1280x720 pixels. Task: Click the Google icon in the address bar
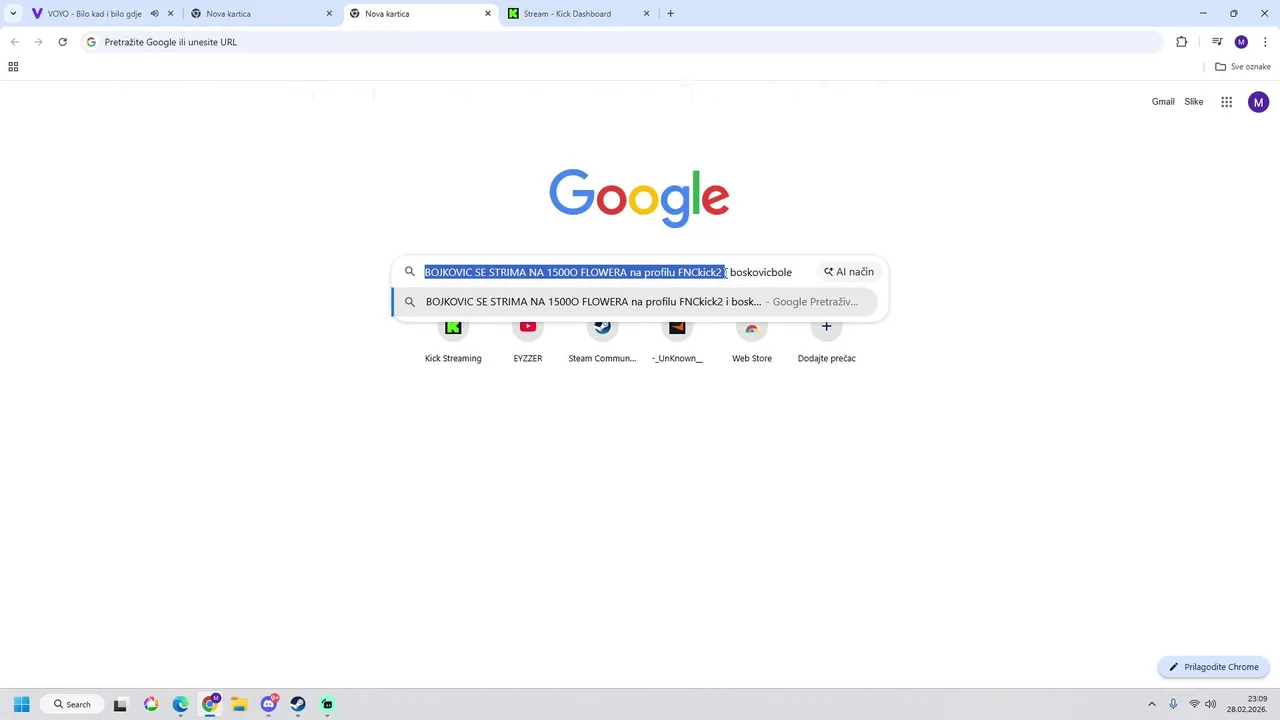point(91,42)
